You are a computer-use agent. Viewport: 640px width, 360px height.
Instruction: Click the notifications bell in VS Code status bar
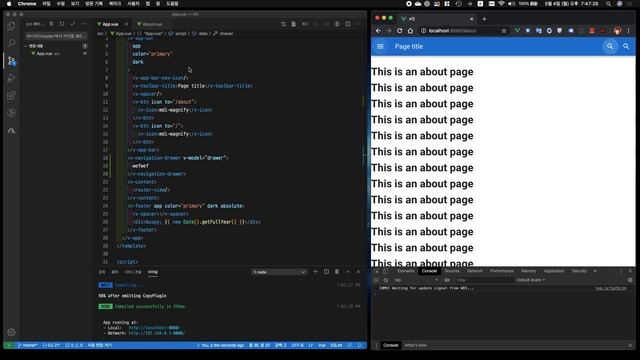(360, 345)
